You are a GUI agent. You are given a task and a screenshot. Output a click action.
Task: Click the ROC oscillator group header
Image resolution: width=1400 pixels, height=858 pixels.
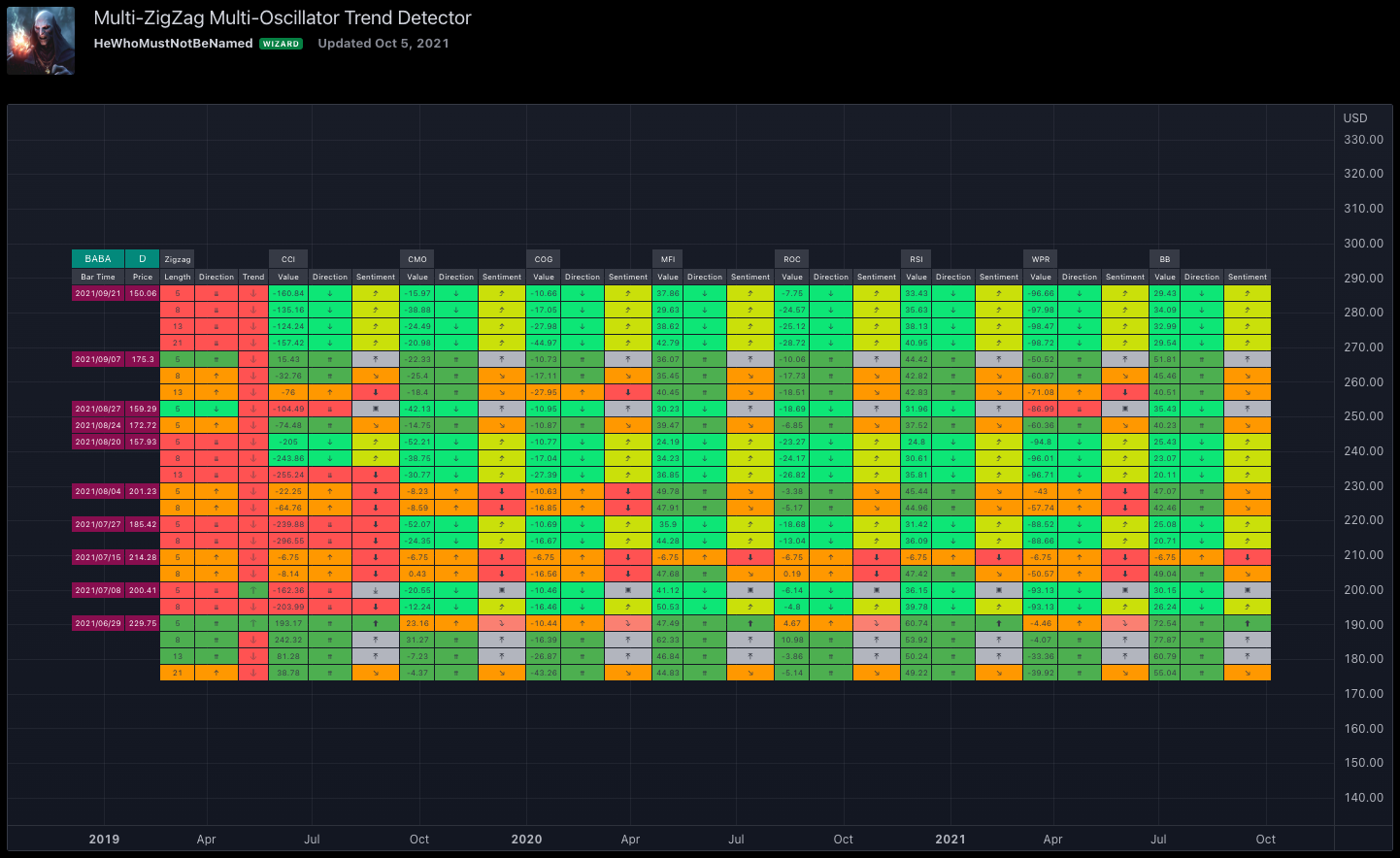coord(792,259)
